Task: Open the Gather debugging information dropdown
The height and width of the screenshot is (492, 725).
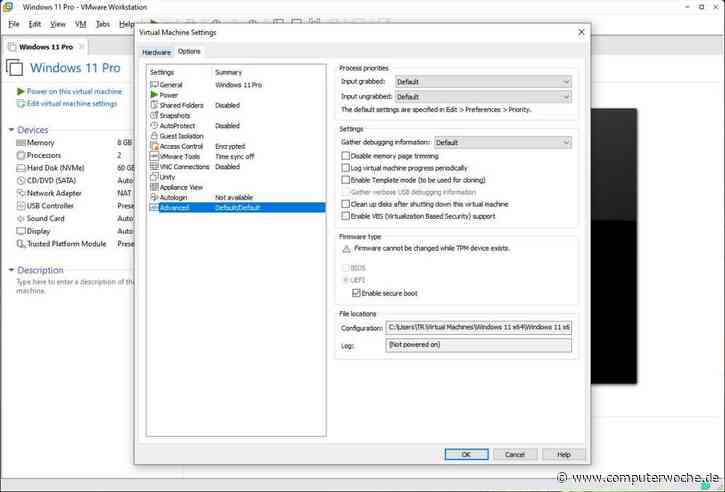Action: tap(503, 142)
